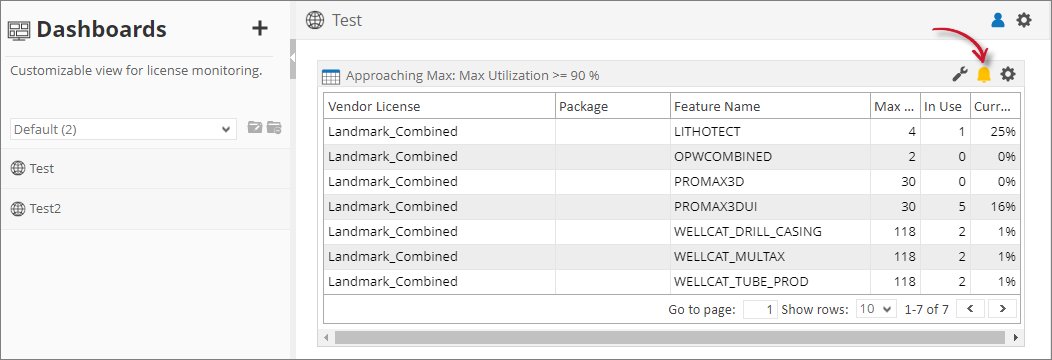Viewport: 1052px width, 360px height.
Task: Open the Show rows dropdown
Action: point(876,309)
